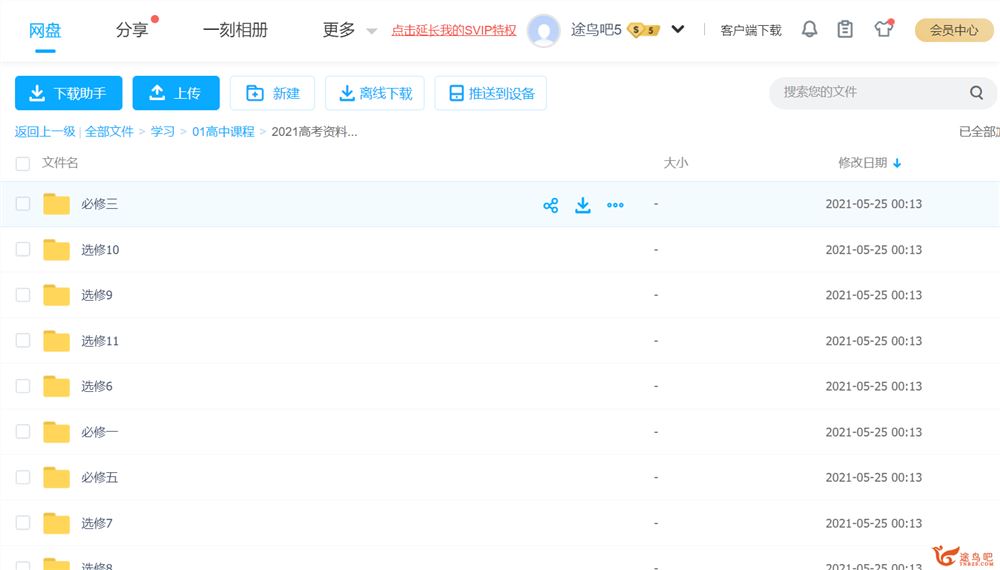The image size is (1000, 570).
Task: Go to 全部文件 in breadcrumb
Action: click(x=109, y=131)
